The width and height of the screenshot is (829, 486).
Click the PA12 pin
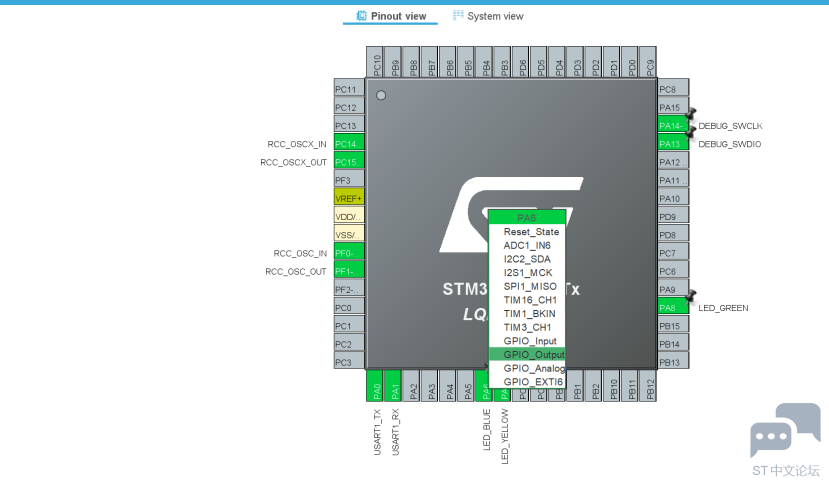[674, 162]
